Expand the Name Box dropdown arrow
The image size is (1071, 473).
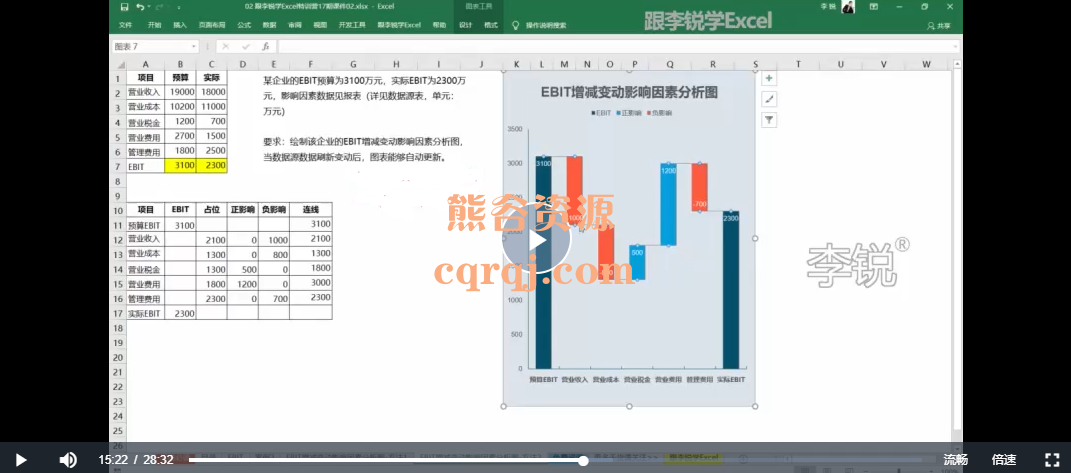coord(194,46)
